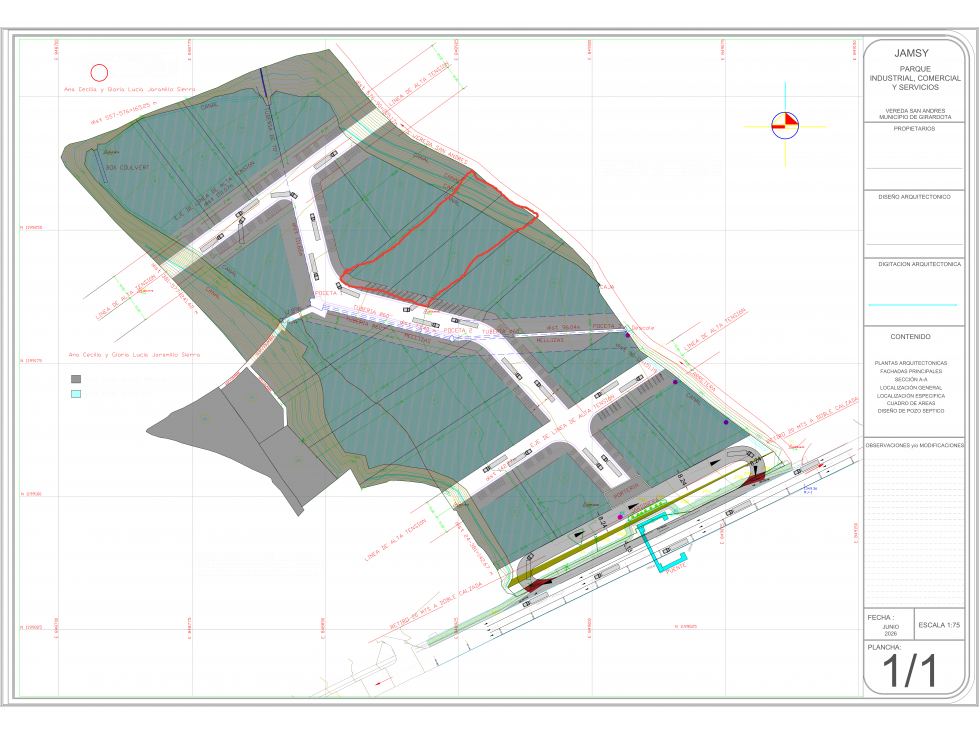
Task: Click the PROPIETARIOS heading
Action: 914,129
